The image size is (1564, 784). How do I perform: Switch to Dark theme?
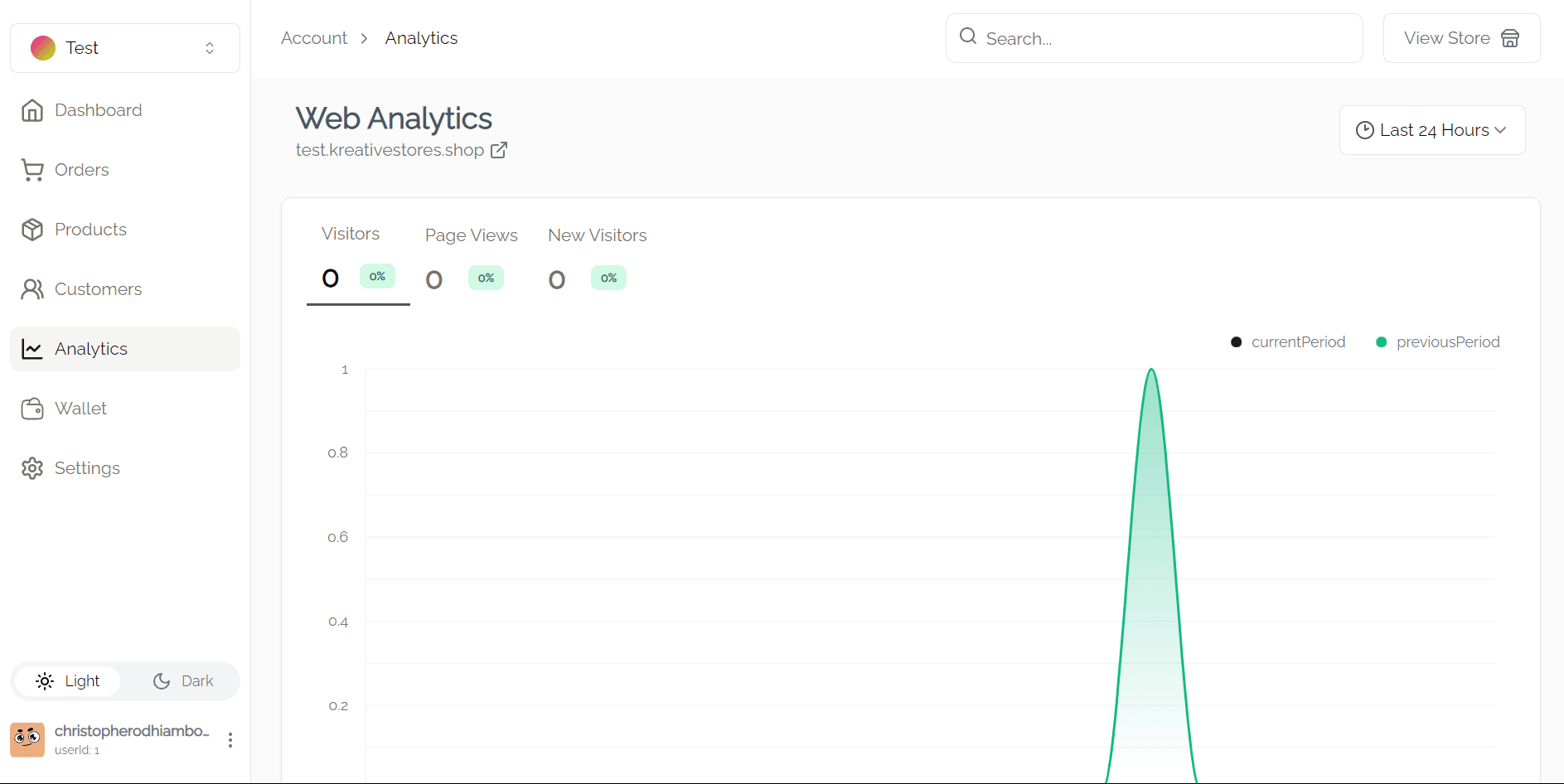click(x=183, y=681)
